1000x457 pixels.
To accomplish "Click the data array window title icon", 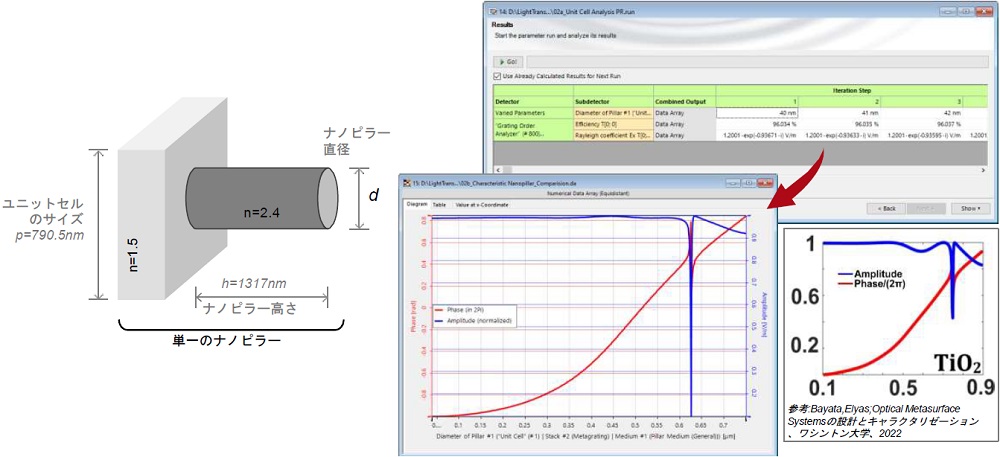I will 406,184.
